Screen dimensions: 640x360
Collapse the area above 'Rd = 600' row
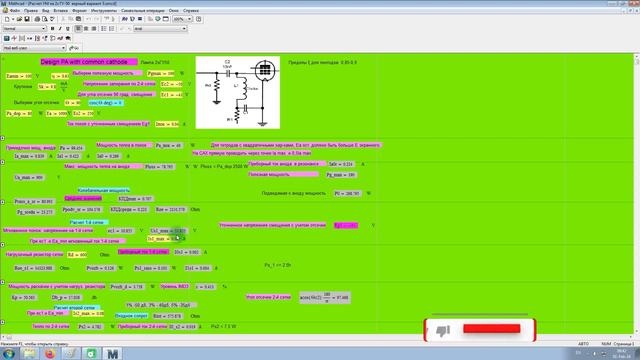(x=2, y=245)
